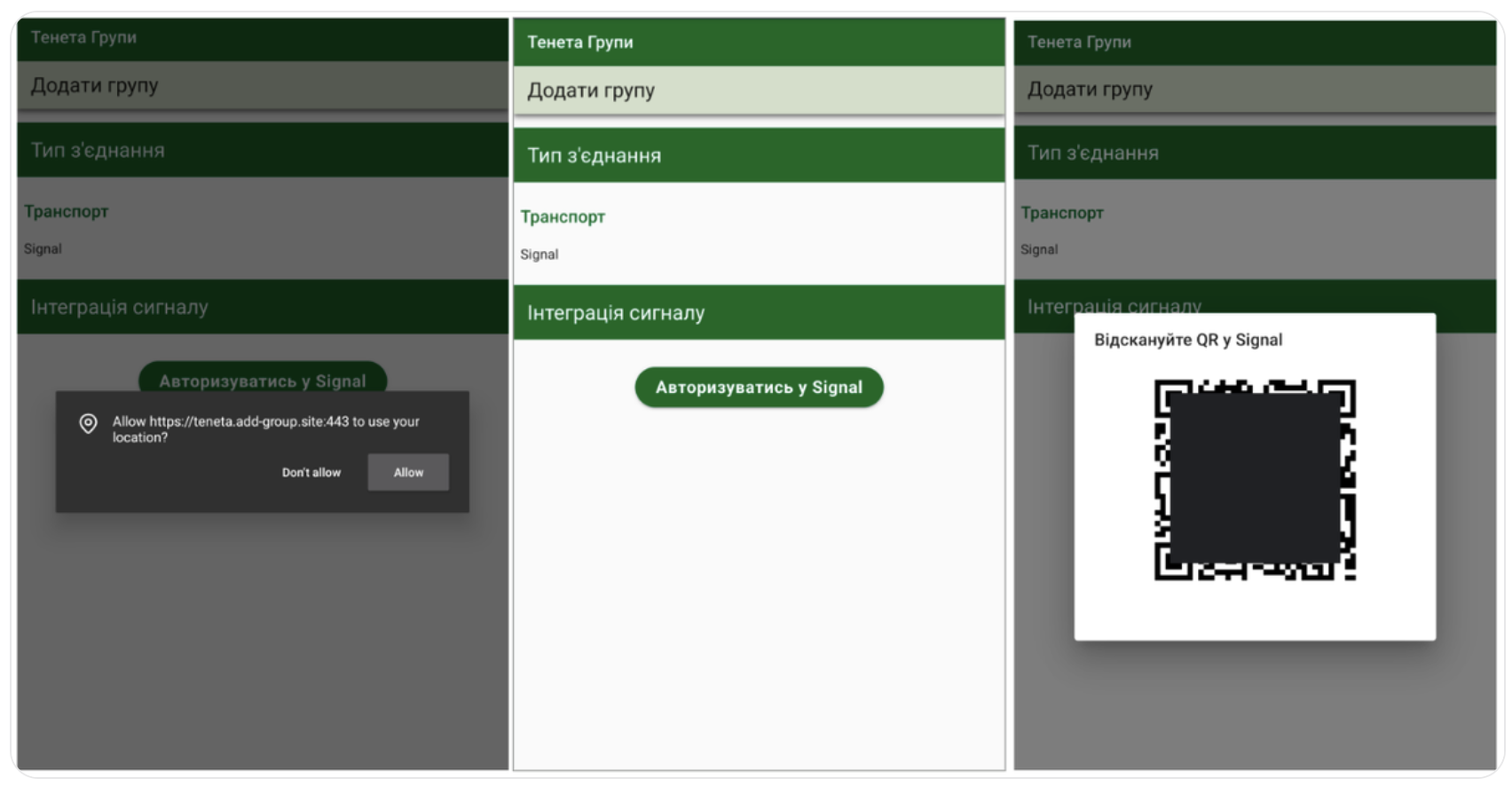
Task: Click 'Signal' transport value in middle panel
Action: pos(539,255)
